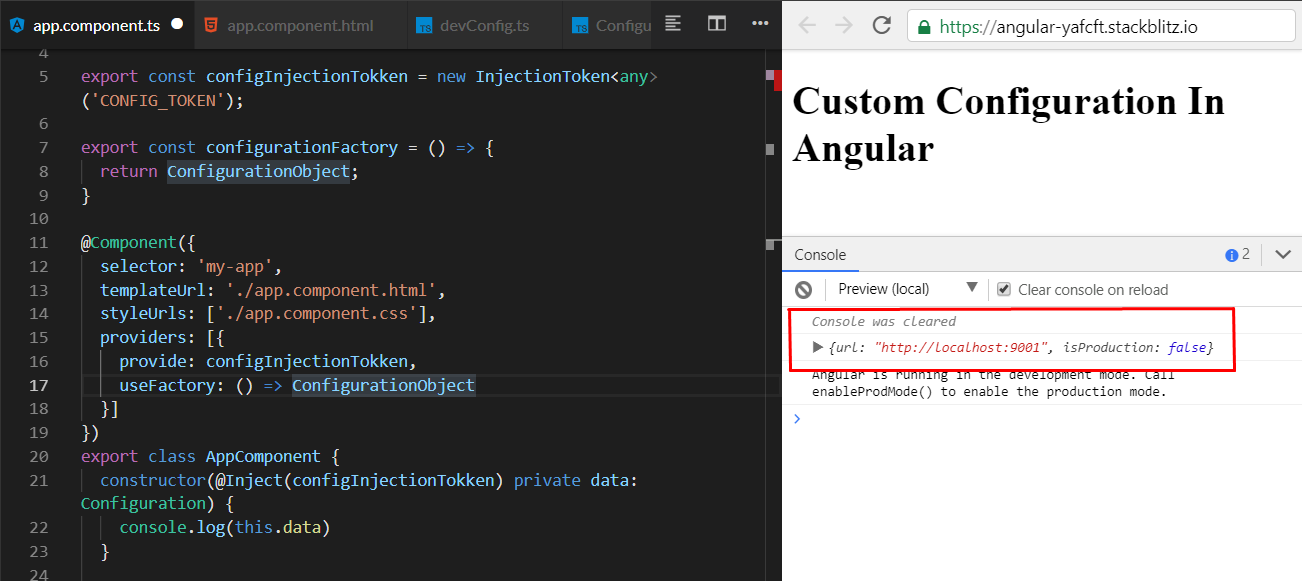Click the unsaved dot on app.component.ts tab
Image resolution: width=1302 pixels, height=581 pixels.
177,25
